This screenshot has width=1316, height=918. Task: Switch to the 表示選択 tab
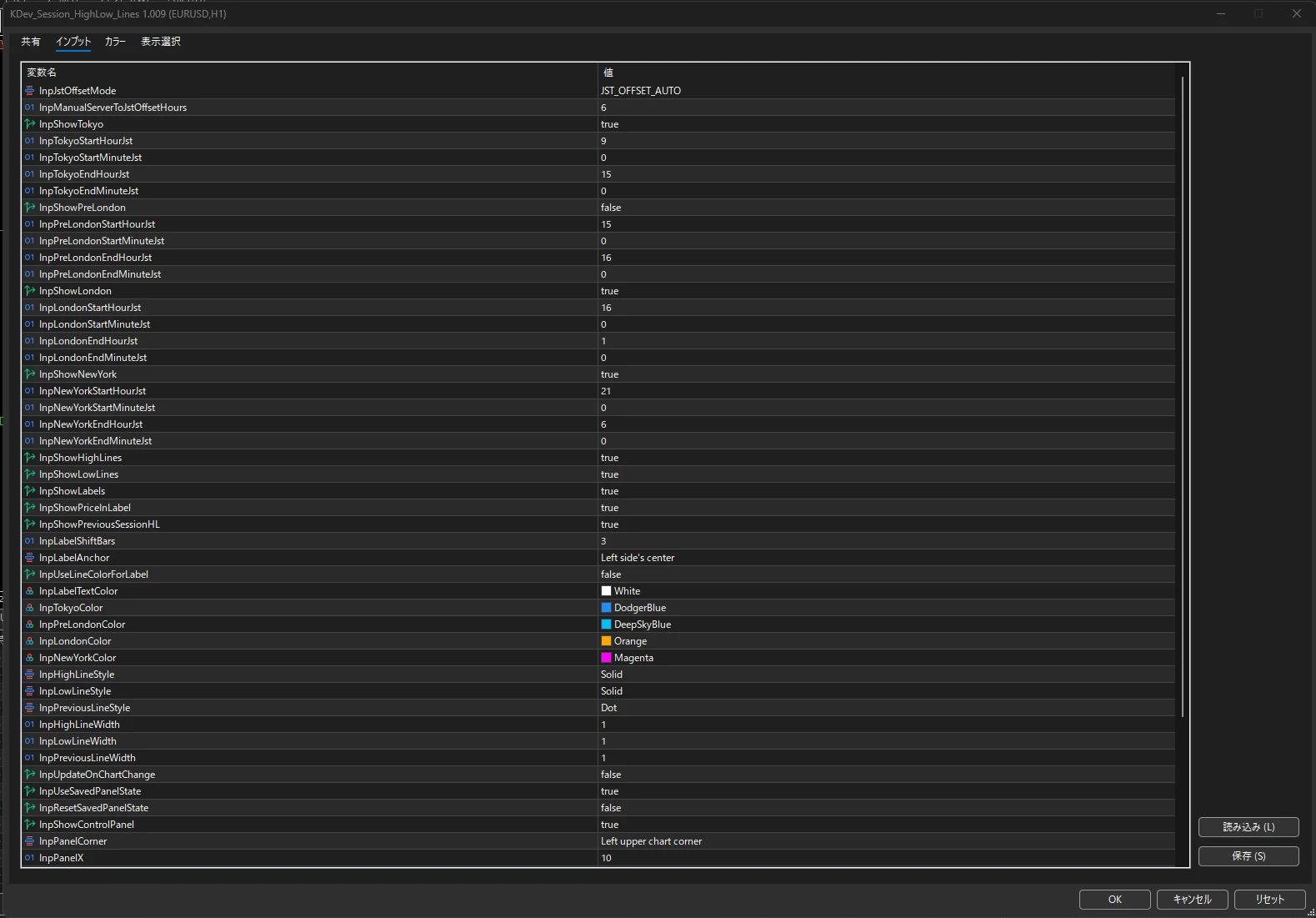(x=161, y=42)
